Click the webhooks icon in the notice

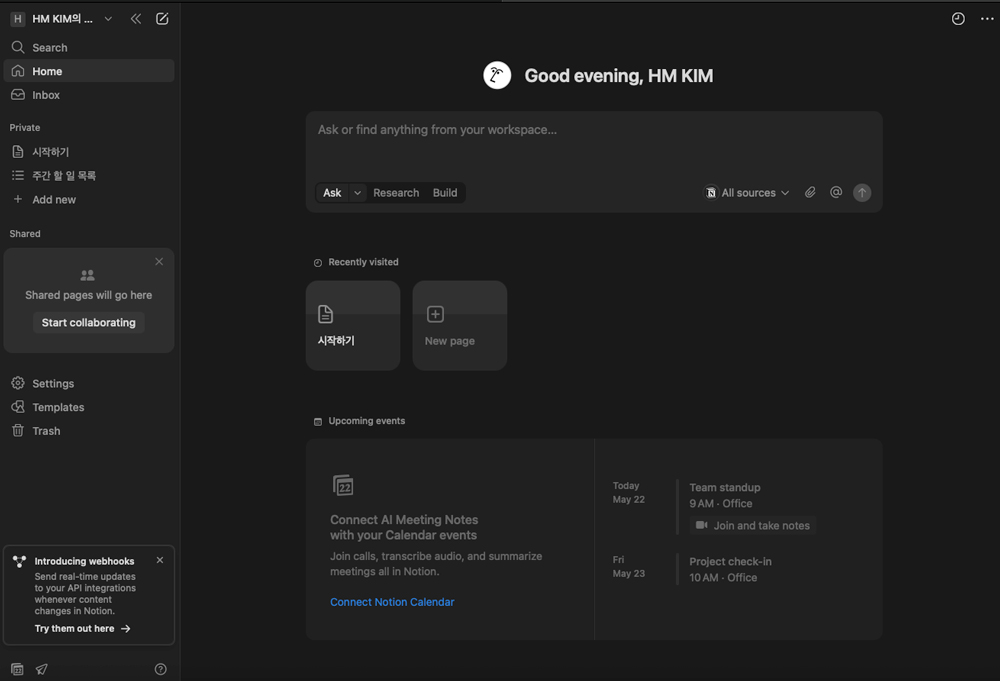[x=20, y=562]
